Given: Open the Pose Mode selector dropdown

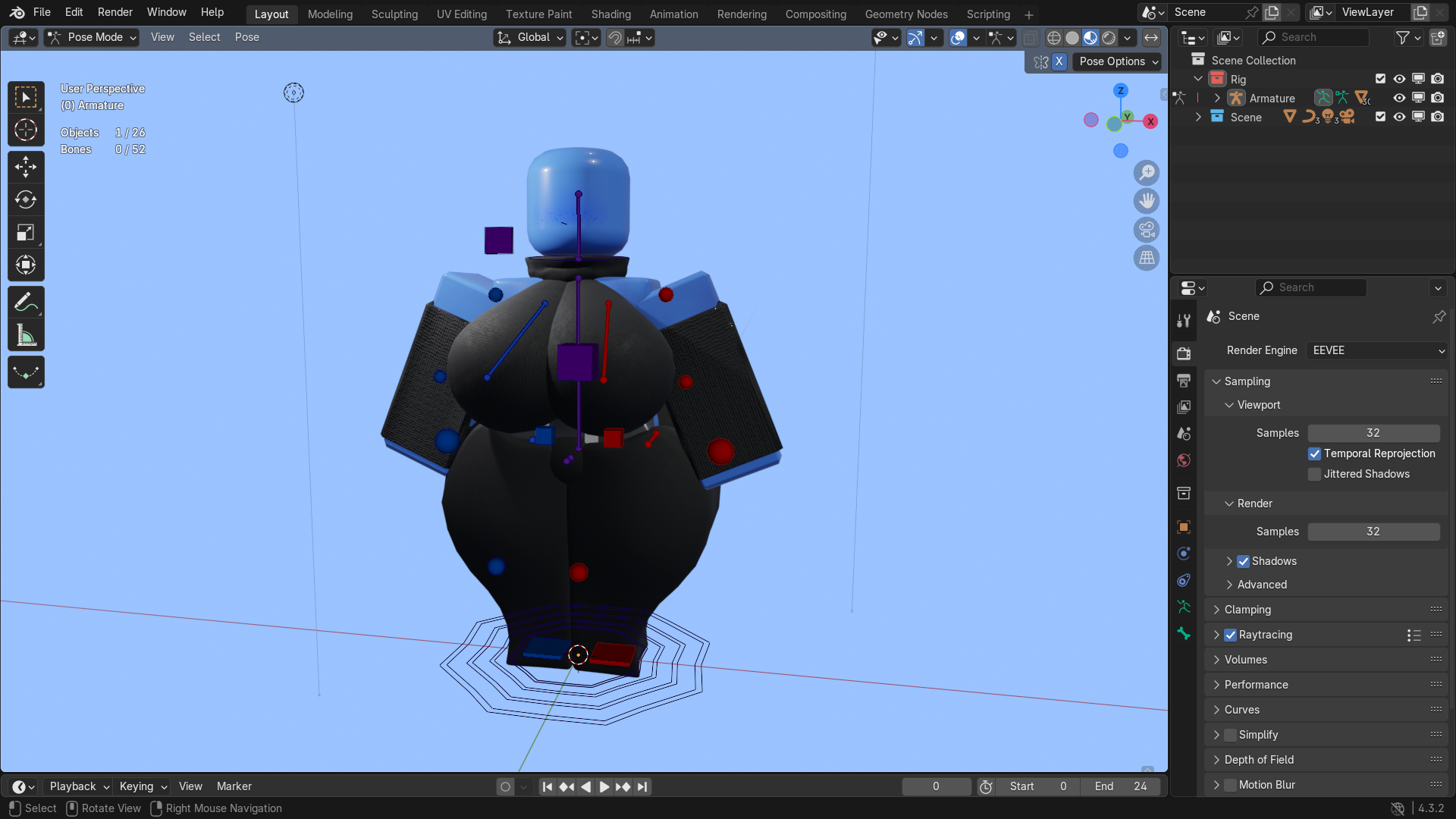Looking at the screenshot, I should [x=91, y=37].
